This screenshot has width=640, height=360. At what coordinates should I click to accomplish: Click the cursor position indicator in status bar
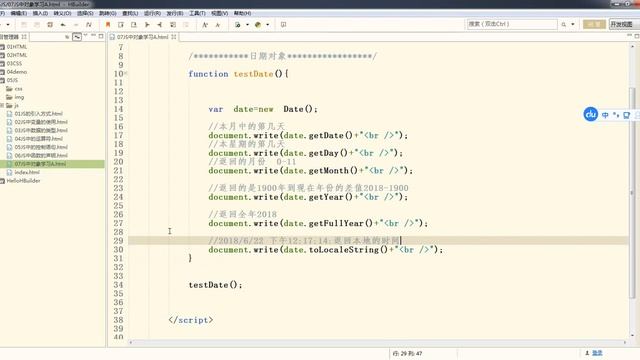[x=407, y=353]
